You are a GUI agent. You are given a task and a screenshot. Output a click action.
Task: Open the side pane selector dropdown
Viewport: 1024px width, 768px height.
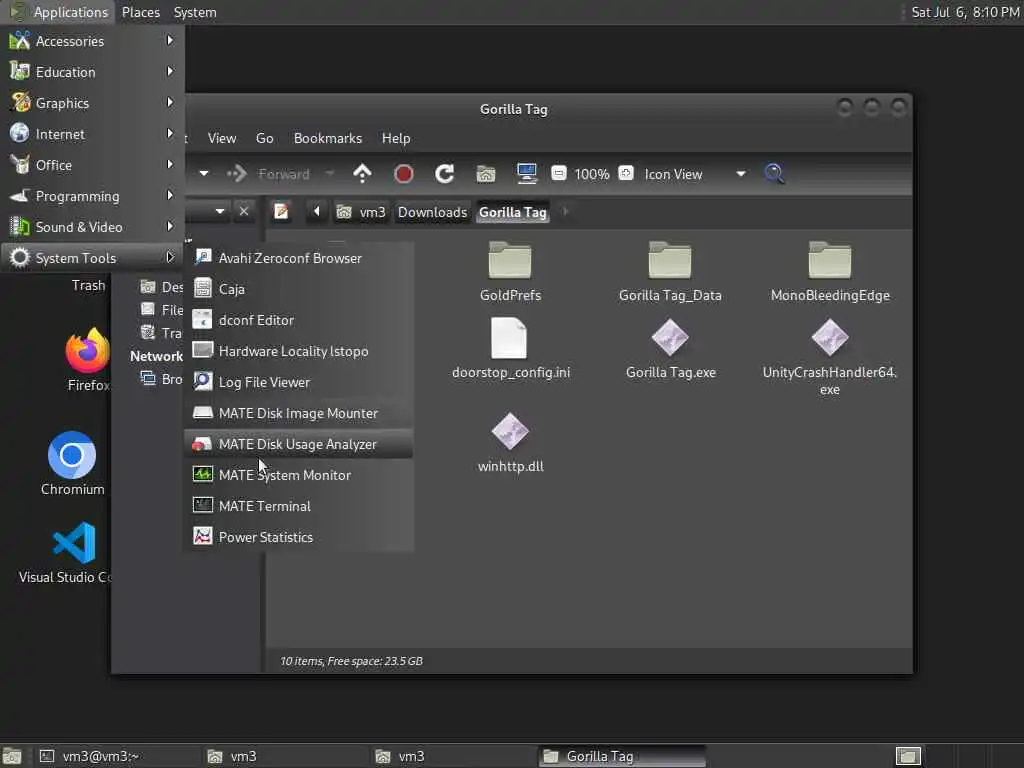(x=219, y=211)
